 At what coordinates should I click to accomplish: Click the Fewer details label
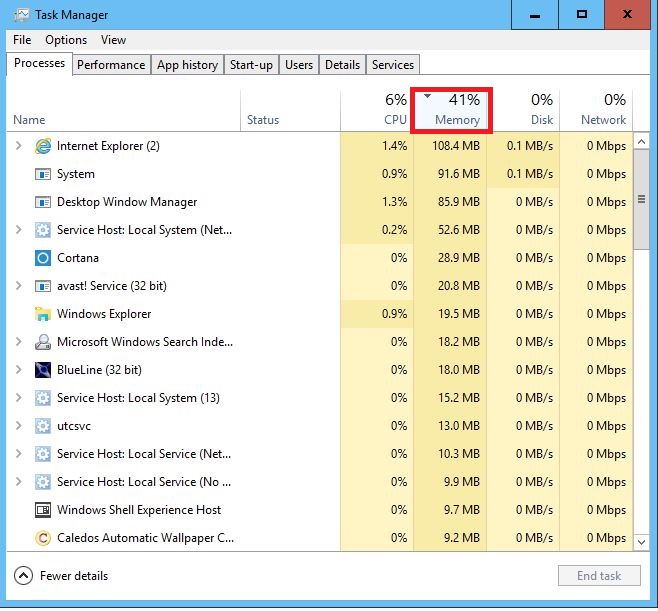(x=74, y=576)
